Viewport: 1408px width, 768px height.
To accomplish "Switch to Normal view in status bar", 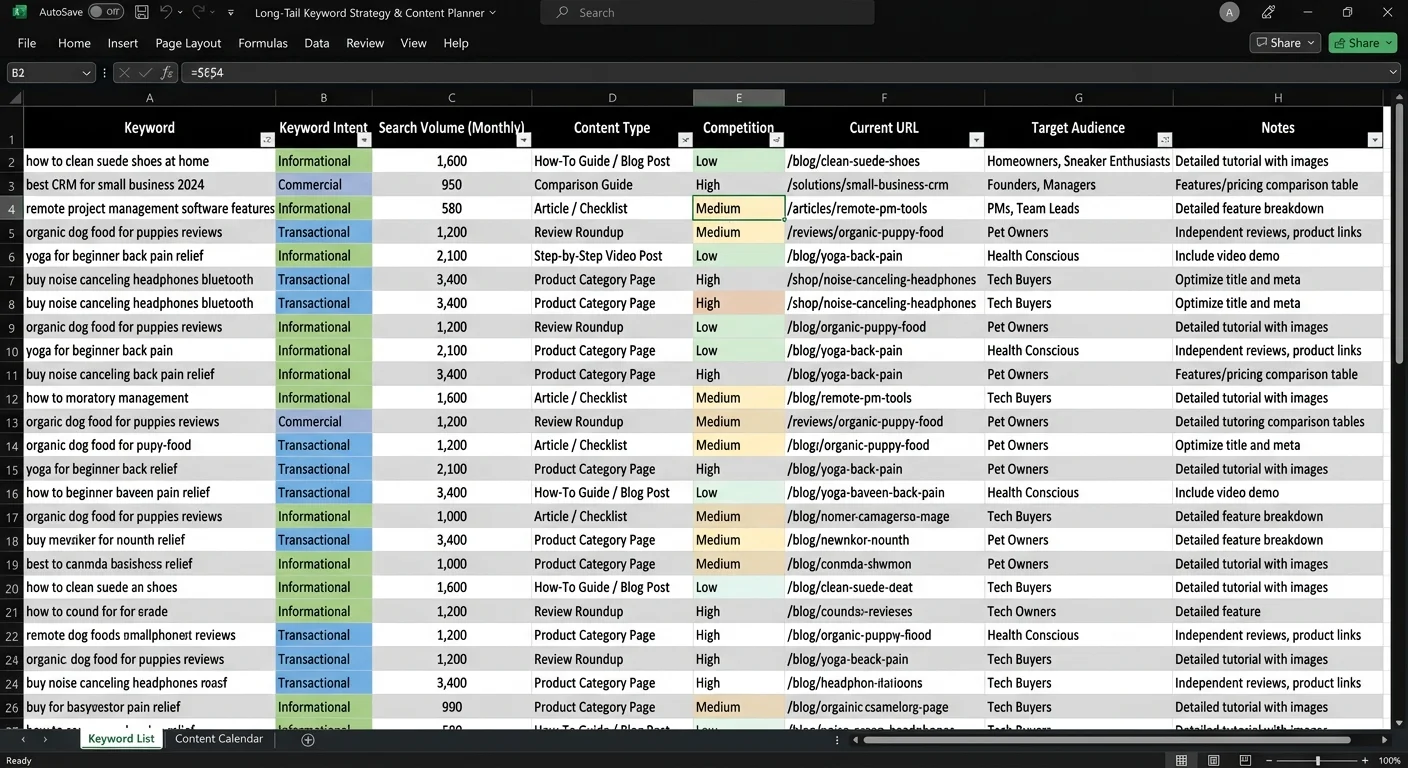I will click(x=1182, y=761).
